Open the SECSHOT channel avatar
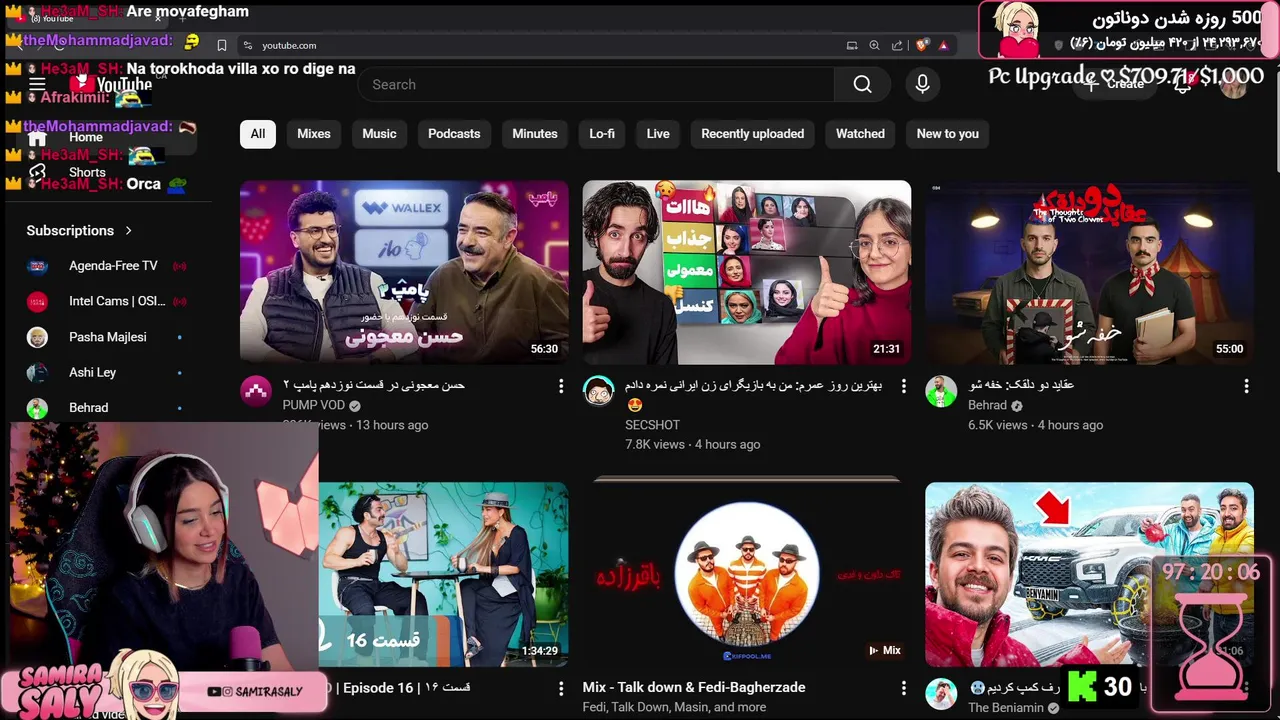 pos(599,392)
